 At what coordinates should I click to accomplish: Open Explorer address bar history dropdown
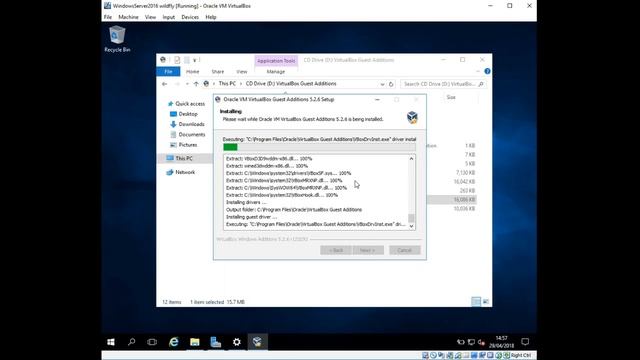point(382,84)
